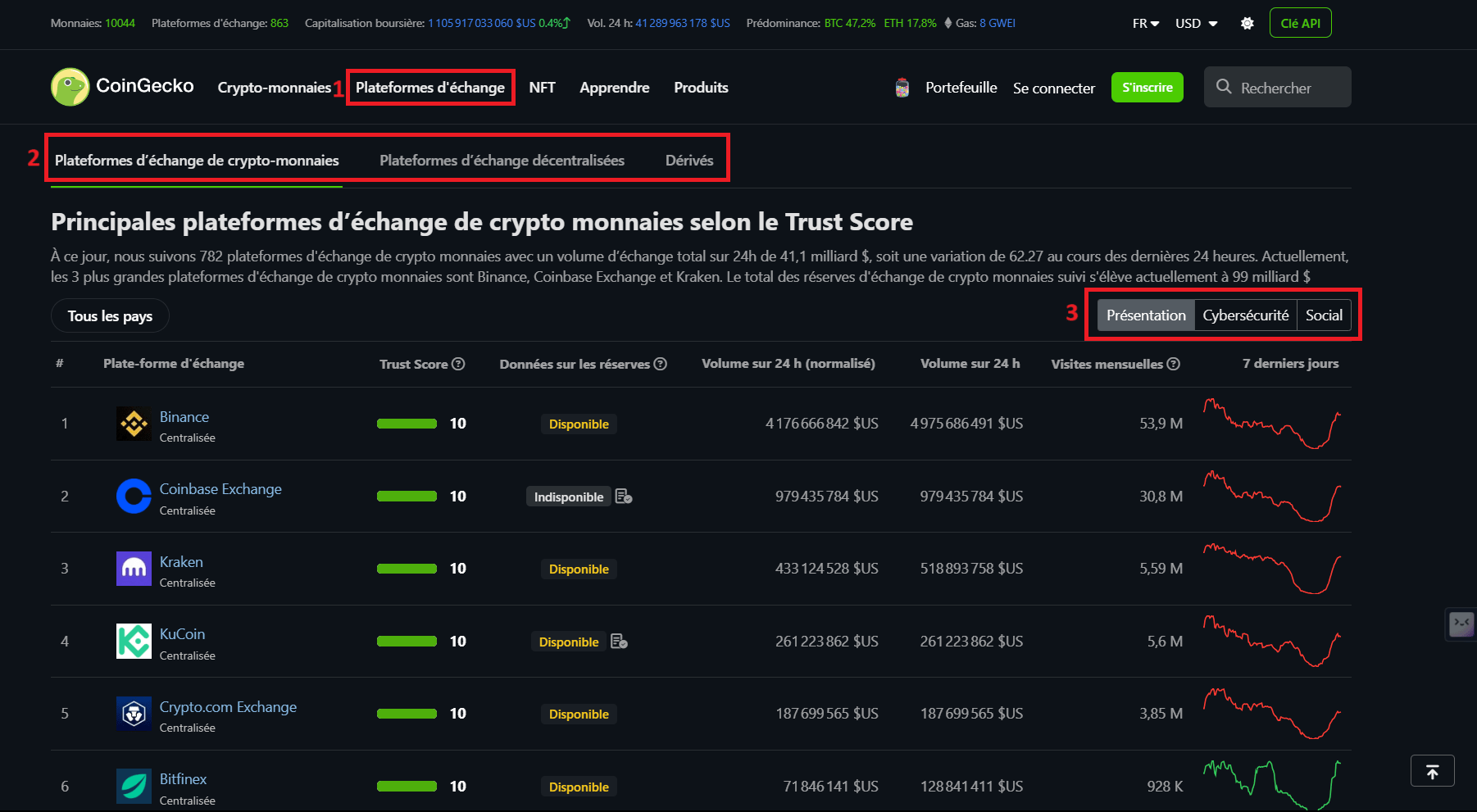The width and height of the screenshot is (1477, 812).
Task: Open the FR language dropdown
Action: click(1146, 23)
